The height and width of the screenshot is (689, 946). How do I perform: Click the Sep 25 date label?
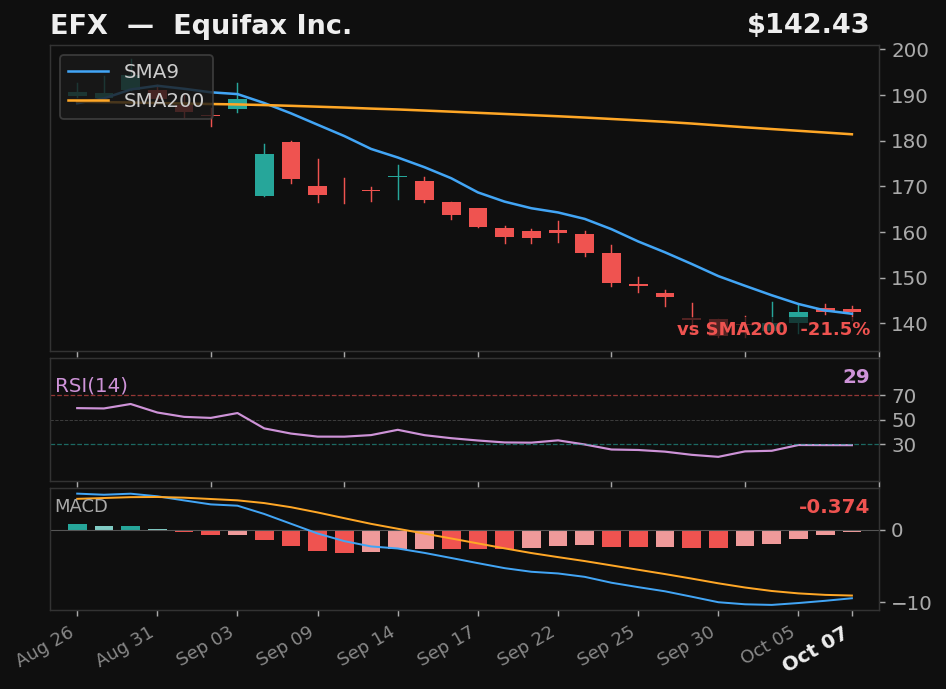coord(607,645)
